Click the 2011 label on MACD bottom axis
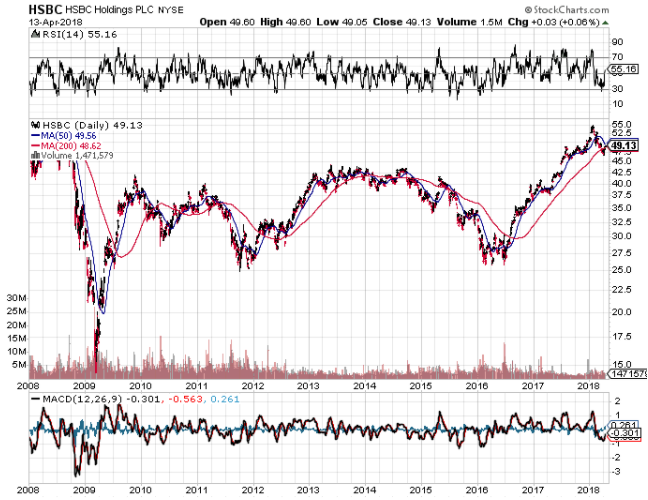This screenshot has height=500, width=648. pyautogui.click(x=196, y=490)
